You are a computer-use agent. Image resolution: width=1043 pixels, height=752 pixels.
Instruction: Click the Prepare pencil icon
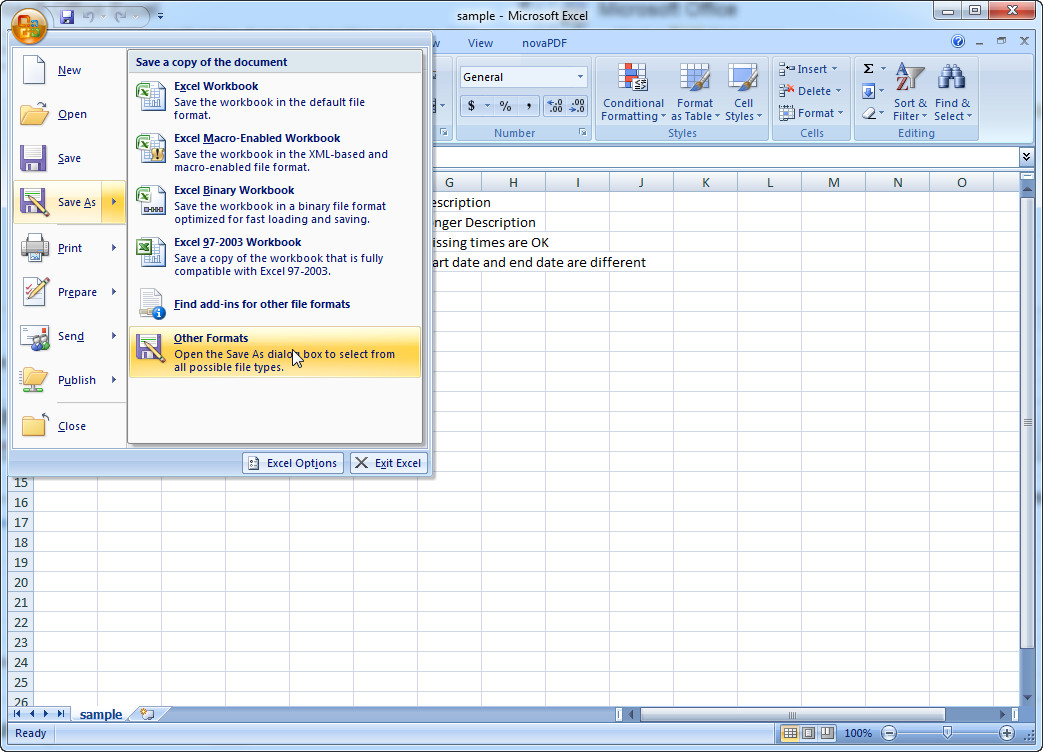pos(35,291)
